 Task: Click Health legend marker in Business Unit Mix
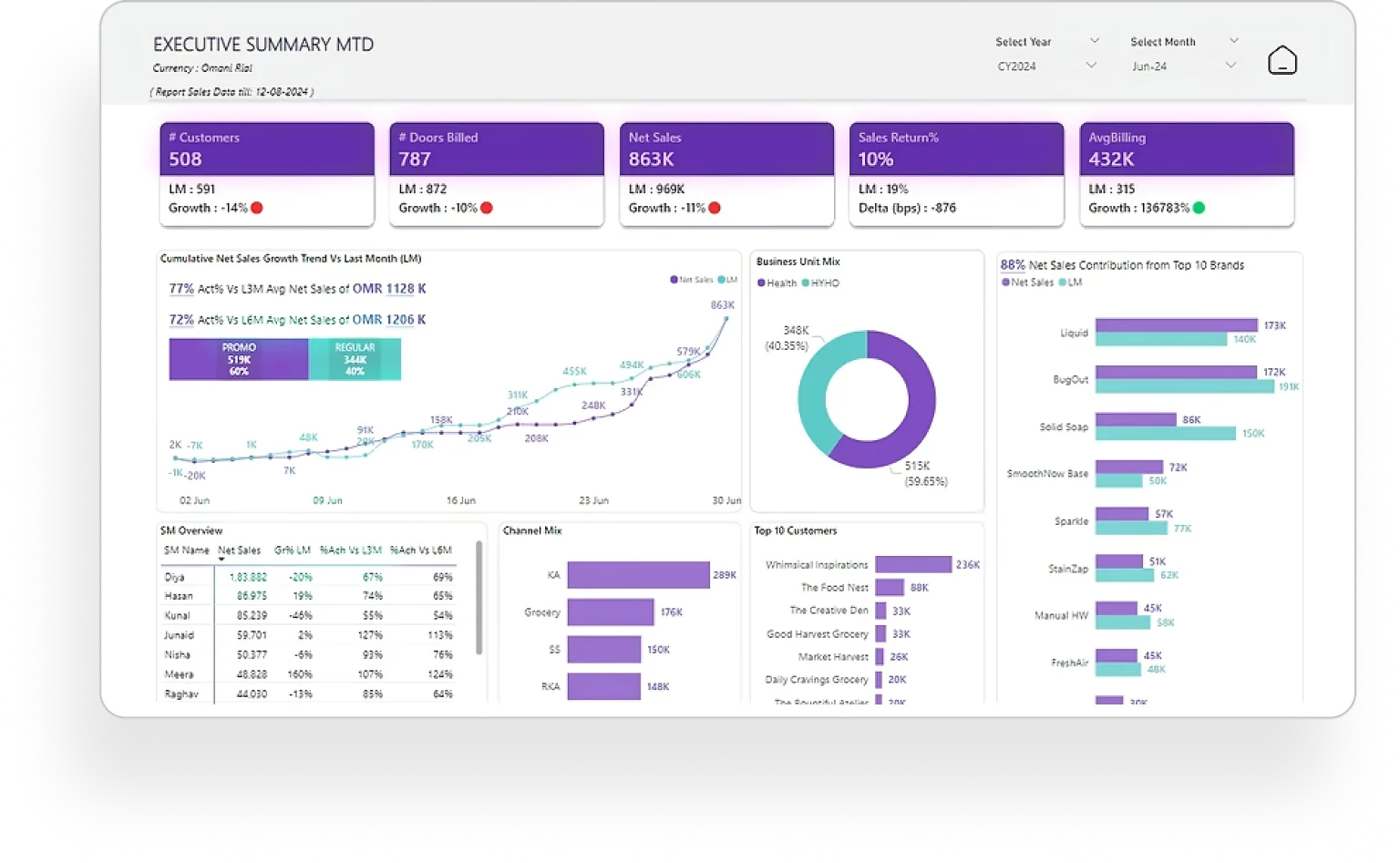point(762,283)
